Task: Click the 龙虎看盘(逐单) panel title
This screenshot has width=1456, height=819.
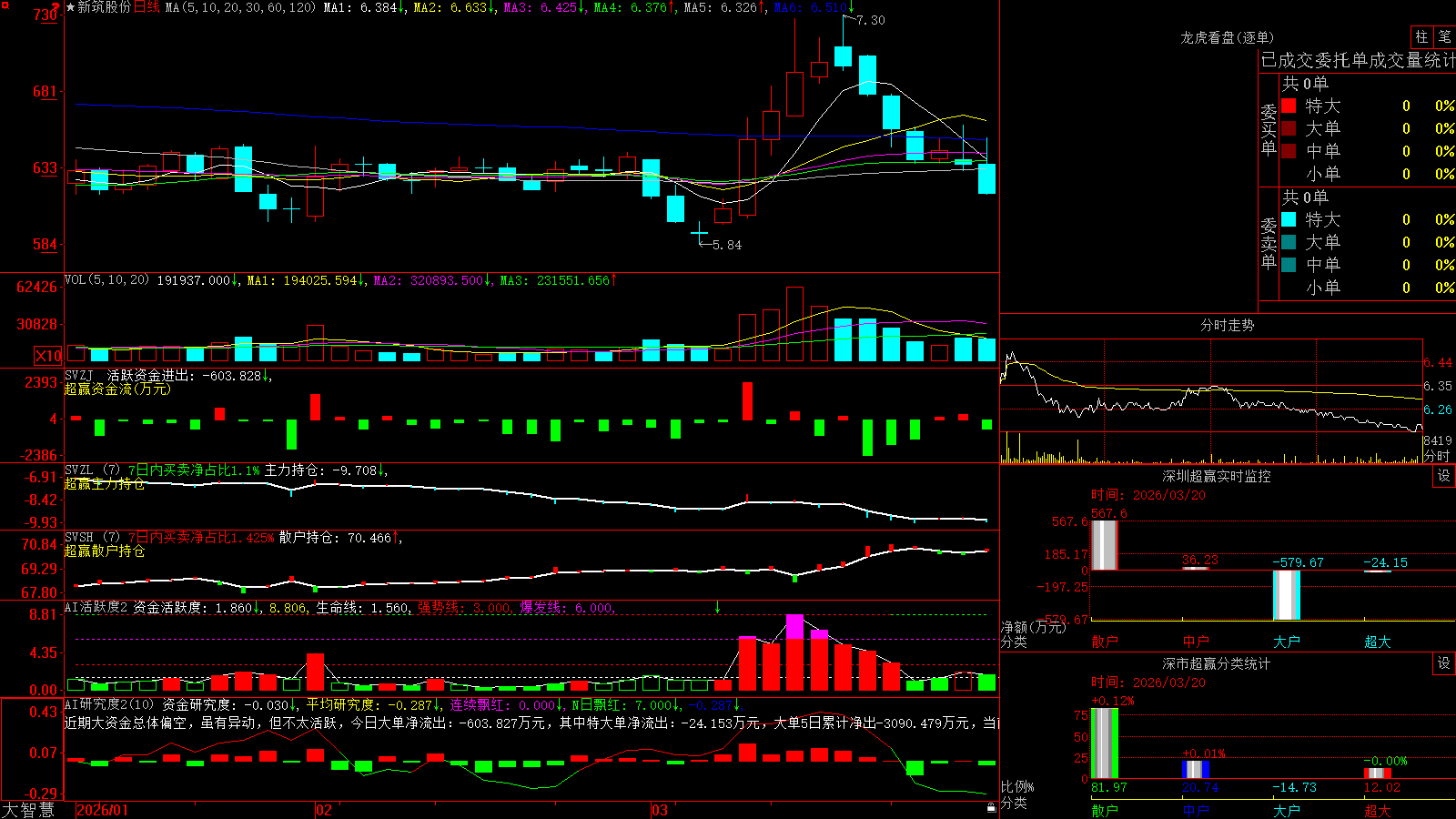Action: coord(1227,37)
